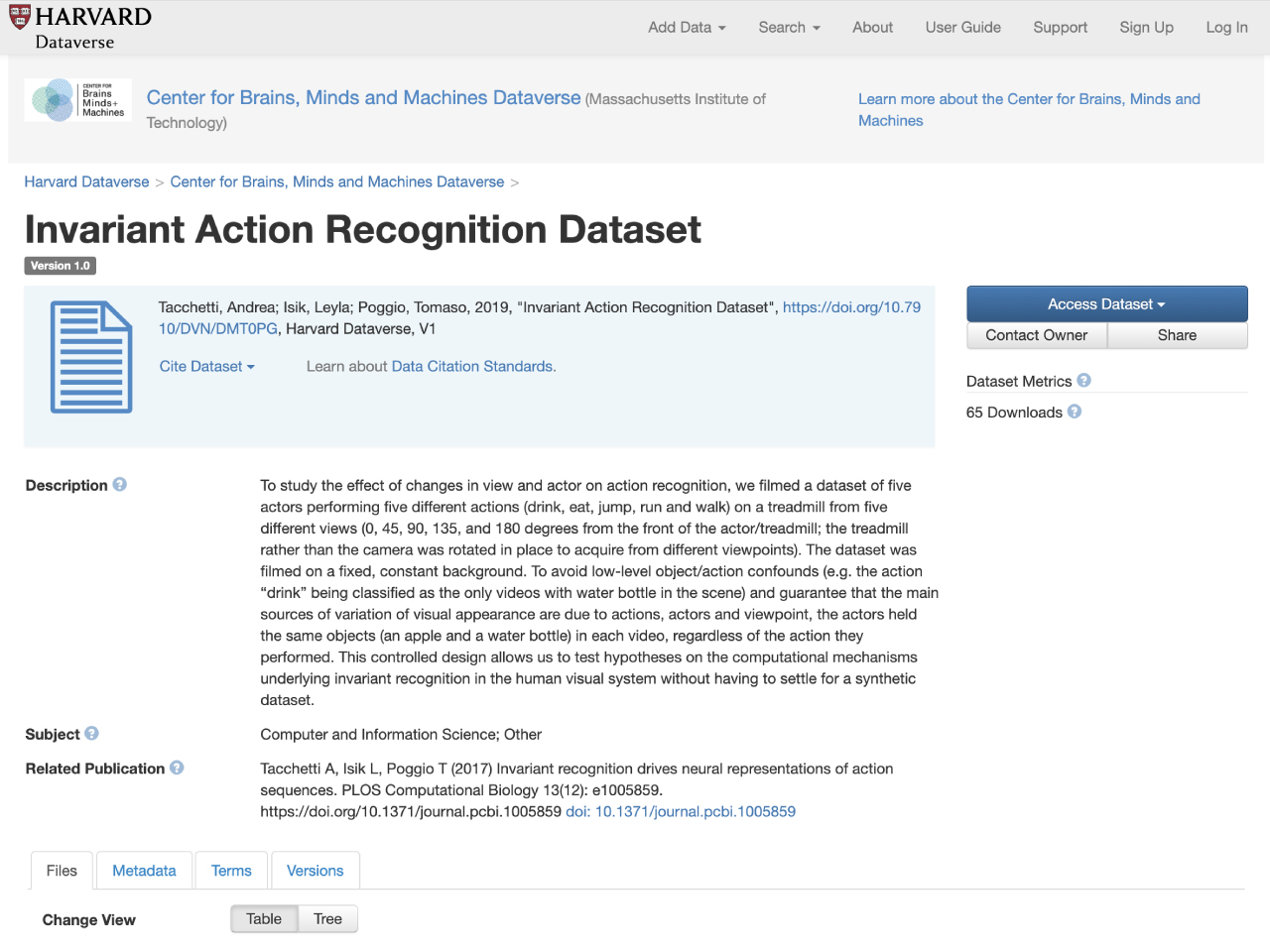Screen dimensions: 1270x952
Task: Open the Support menu item
Action: pos(1060,28)
